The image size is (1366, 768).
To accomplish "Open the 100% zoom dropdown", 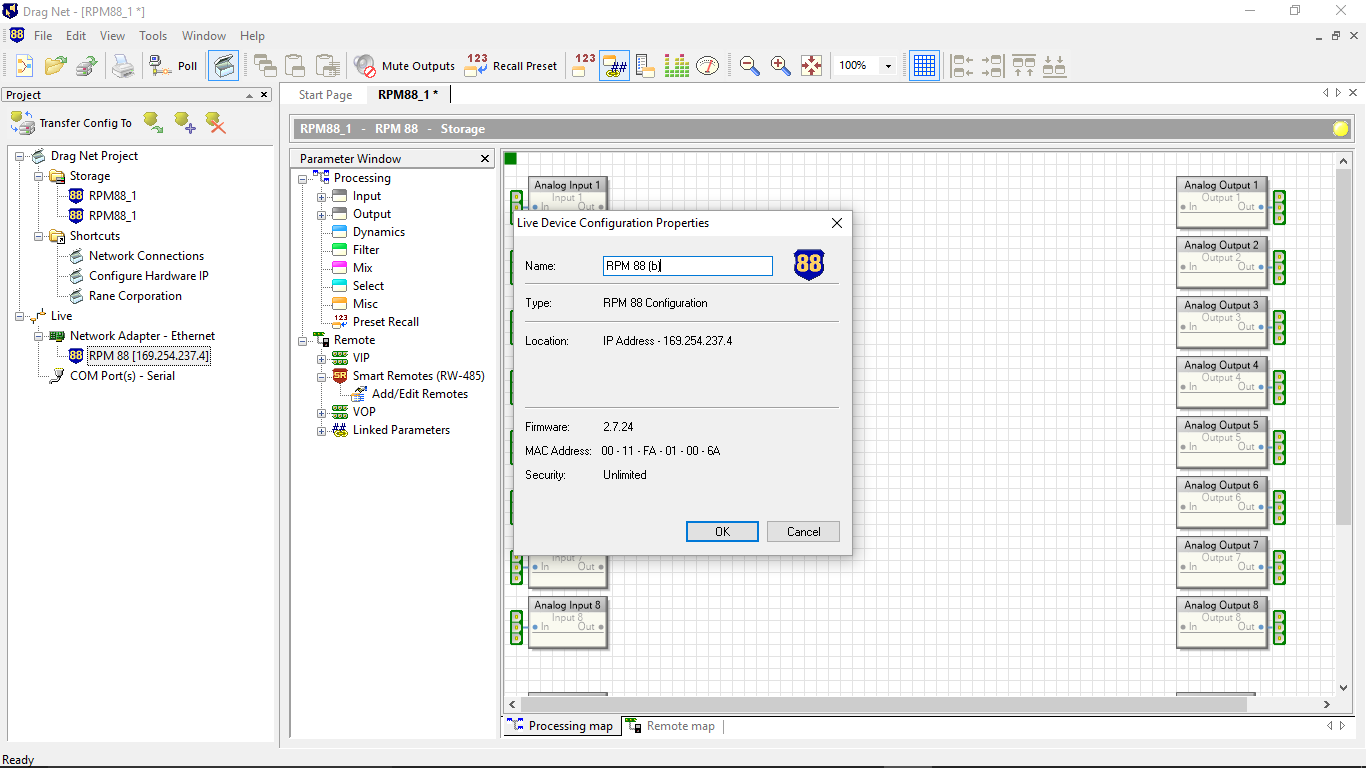I will 888,66.
